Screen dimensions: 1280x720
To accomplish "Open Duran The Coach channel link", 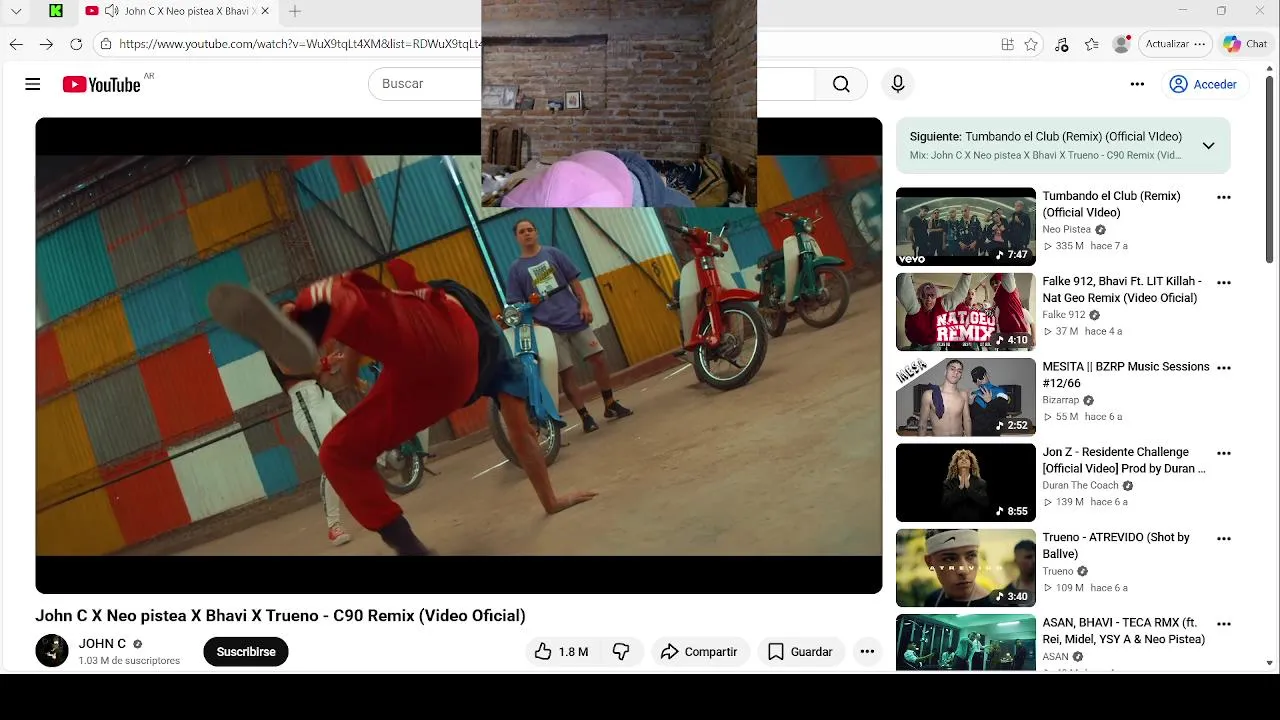I will pos(1081,486).
